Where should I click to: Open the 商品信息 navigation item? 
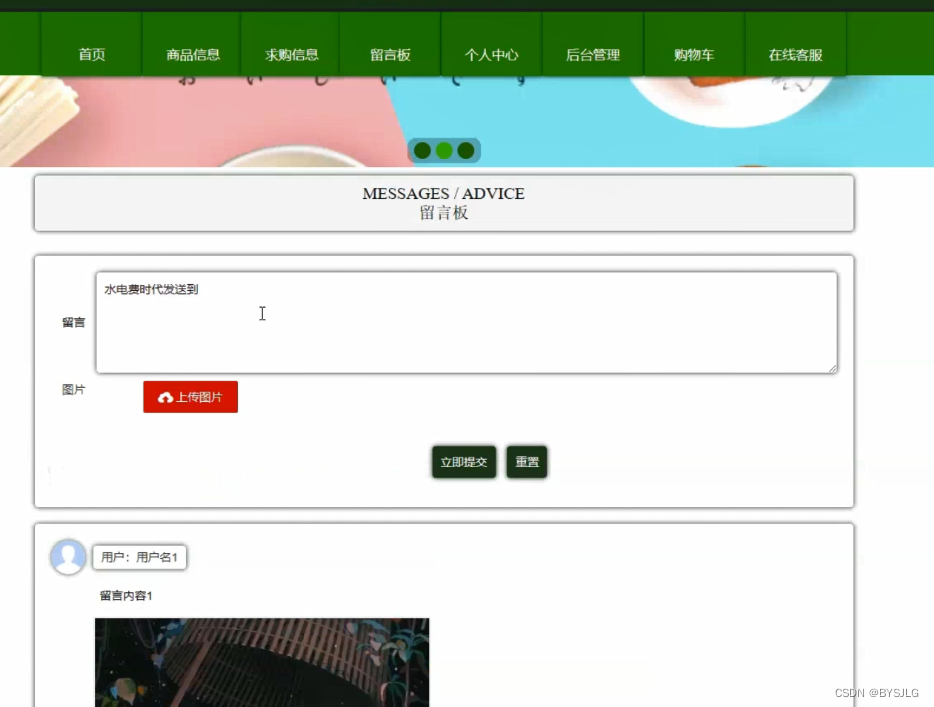click(x=192, y=55)
